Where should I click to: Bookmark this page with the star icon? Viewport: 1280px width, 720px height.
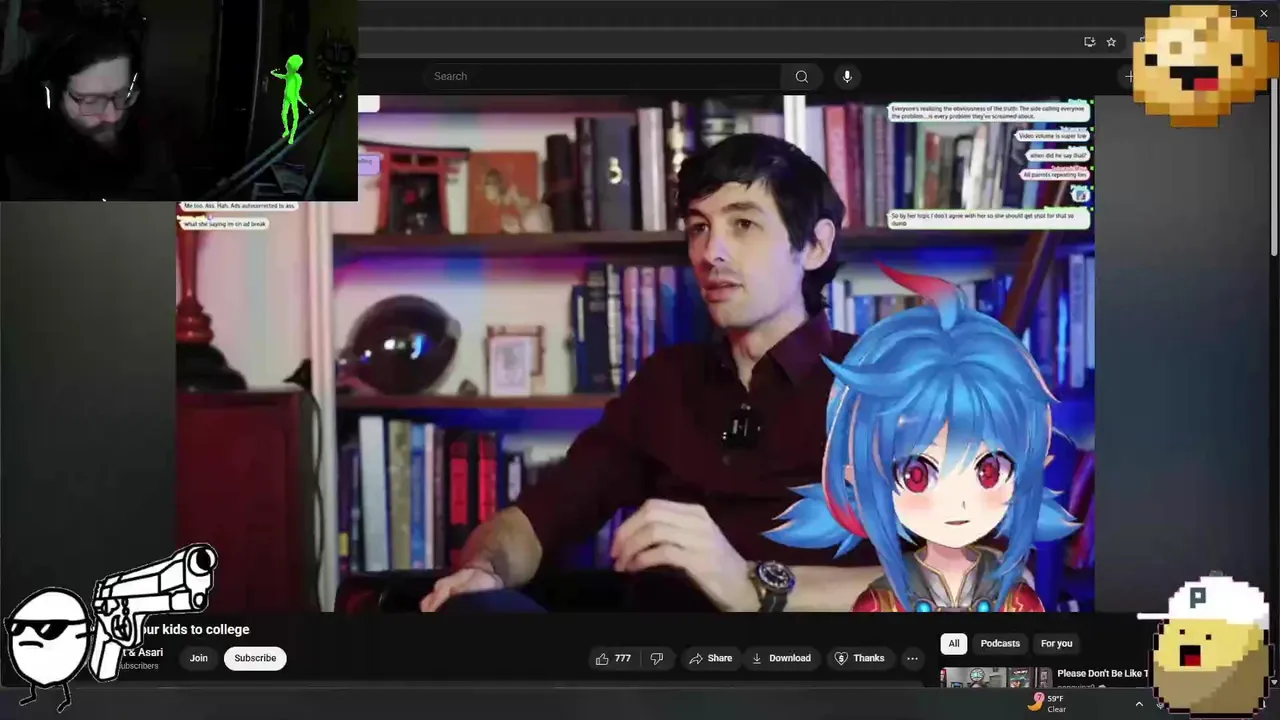coord(1111,42)
